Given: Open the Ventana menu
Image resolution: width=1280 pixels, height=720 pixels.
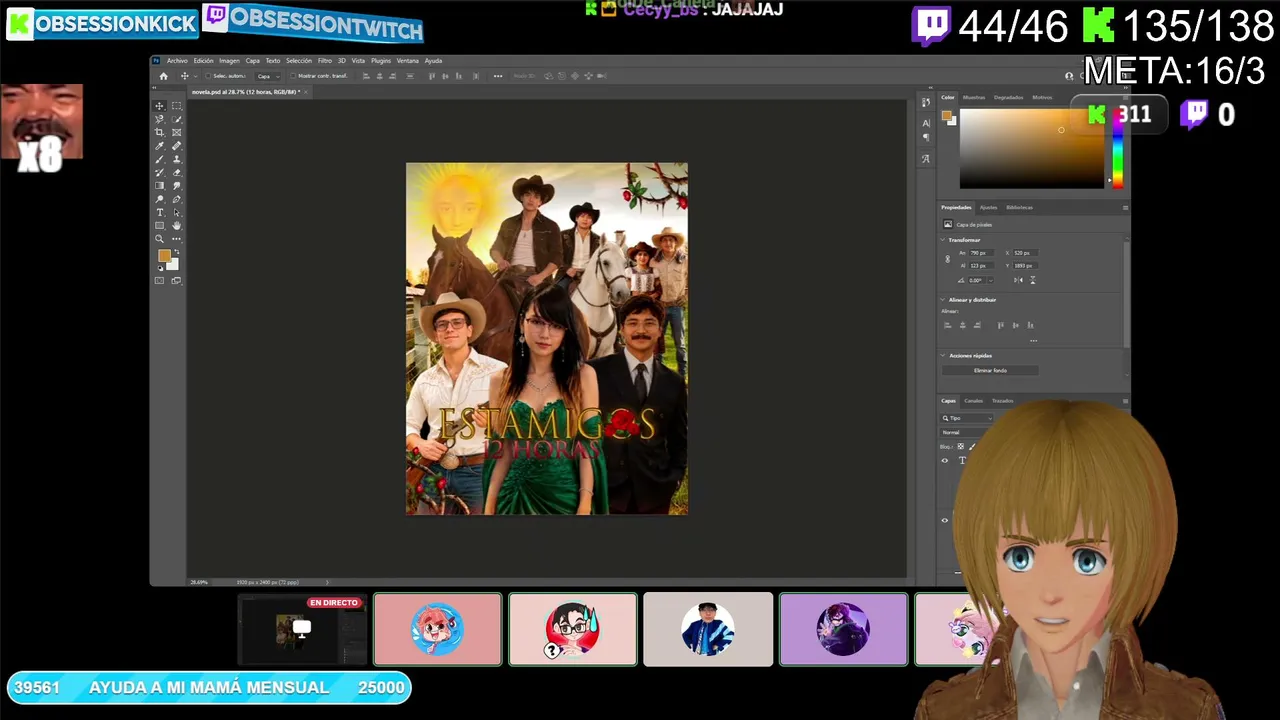Looking at the screenshot, I should 408,61.
